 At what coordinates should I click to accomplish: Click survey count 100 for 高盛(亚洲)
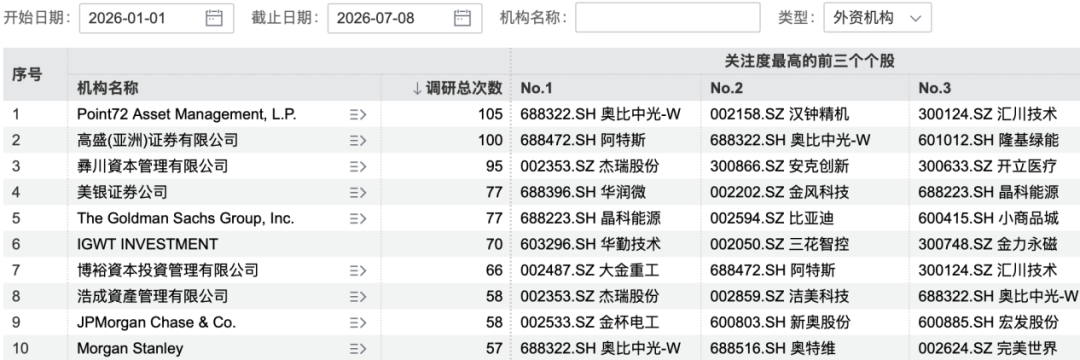490,140
